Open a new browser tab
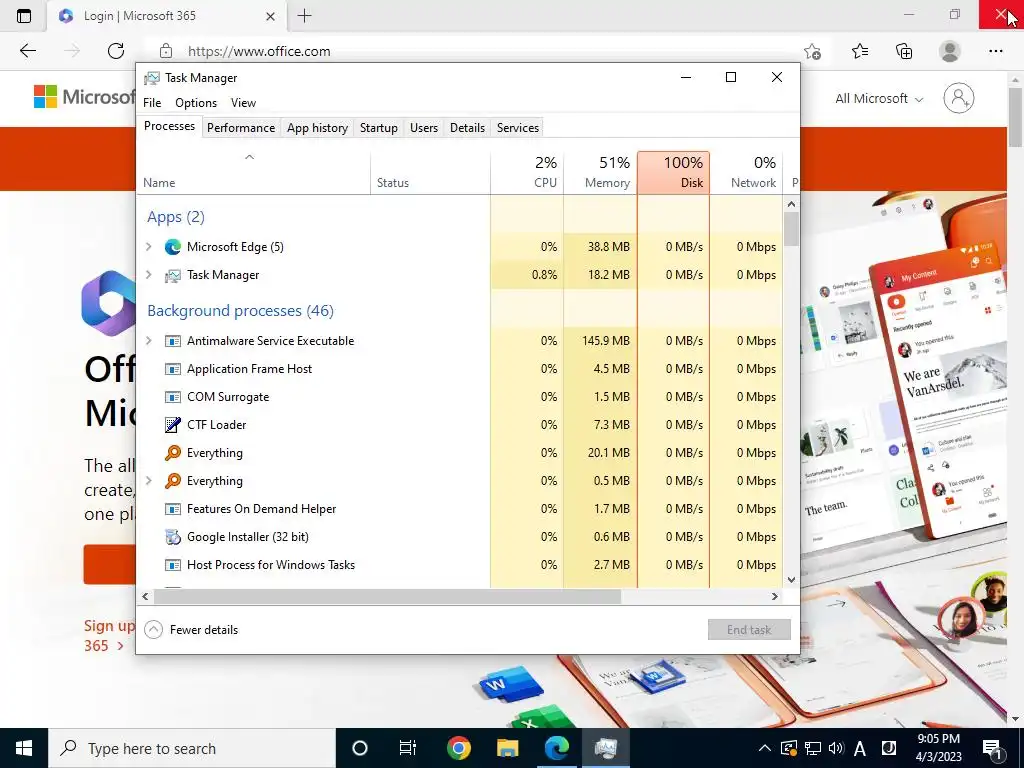Viewport: 1024px width, 768px height. pos(304,16)
